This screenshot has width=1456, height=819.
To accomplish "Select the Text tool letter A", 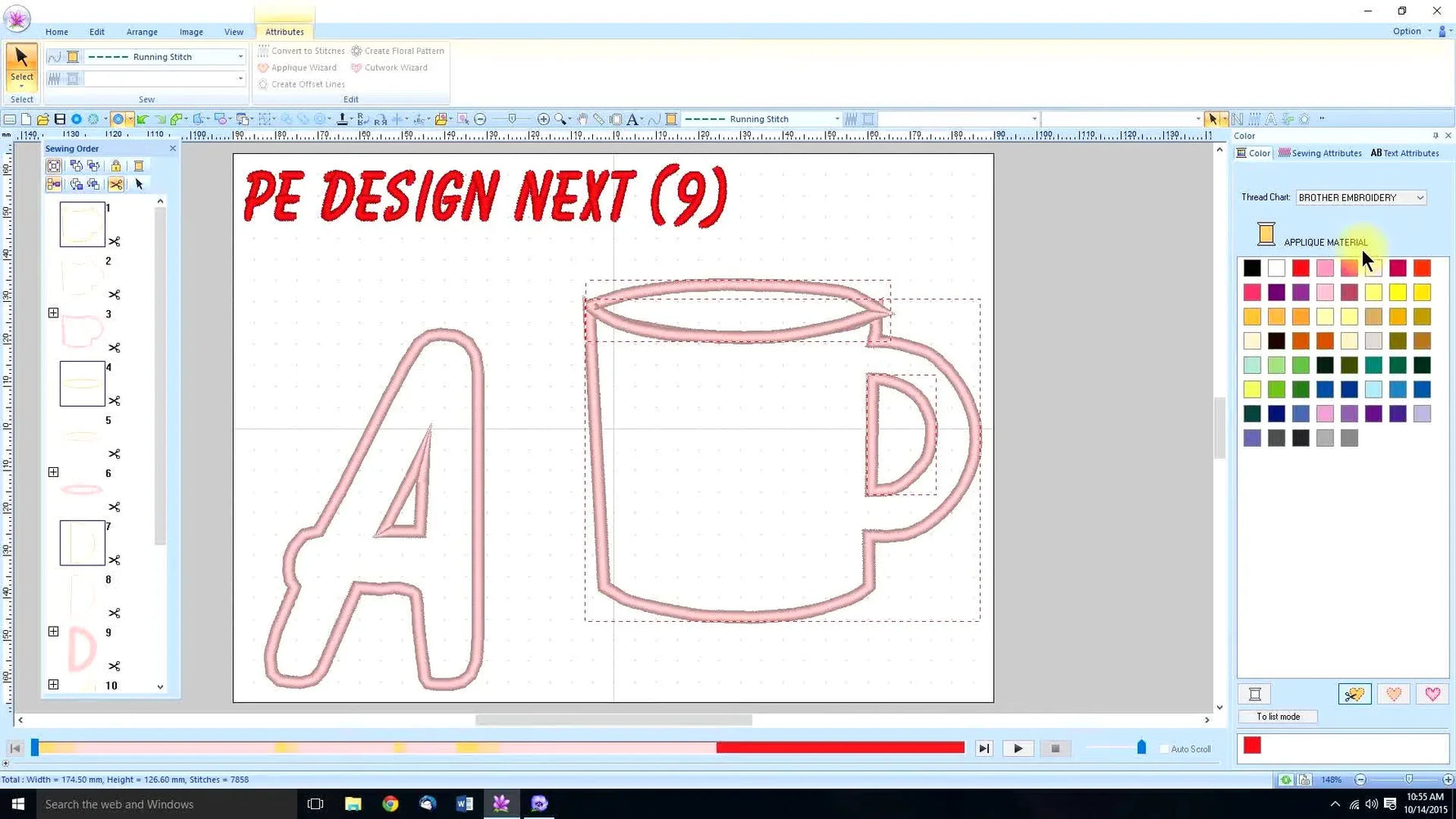I will pos(631,119).
